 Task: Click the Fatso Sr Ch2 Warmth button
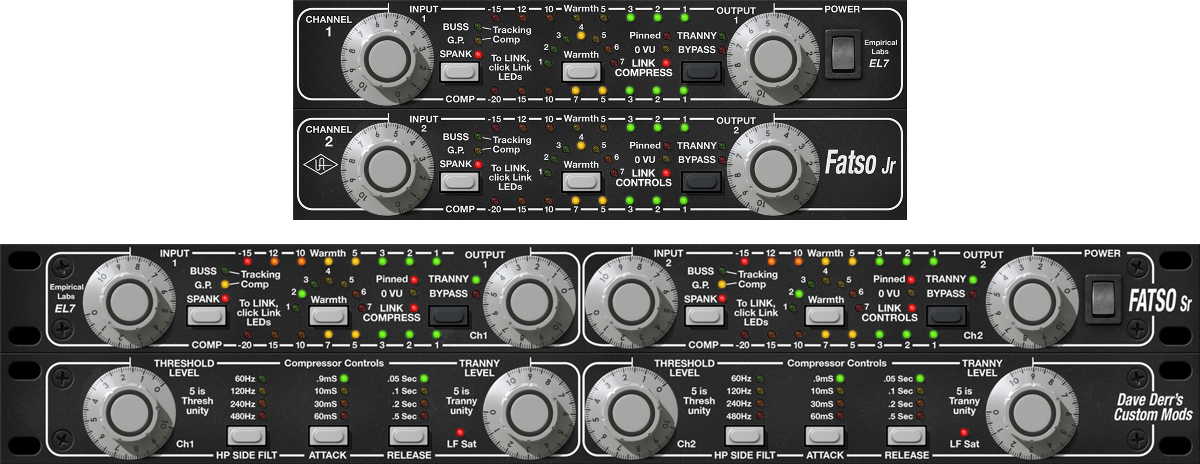click(x=826, y=317)
